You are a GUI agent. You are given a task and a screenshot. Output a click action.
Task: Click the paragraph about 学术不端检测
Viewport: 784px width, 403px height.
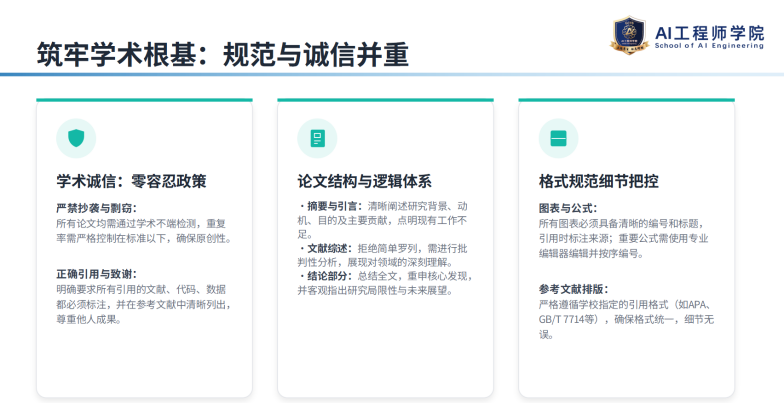(144, 231)
